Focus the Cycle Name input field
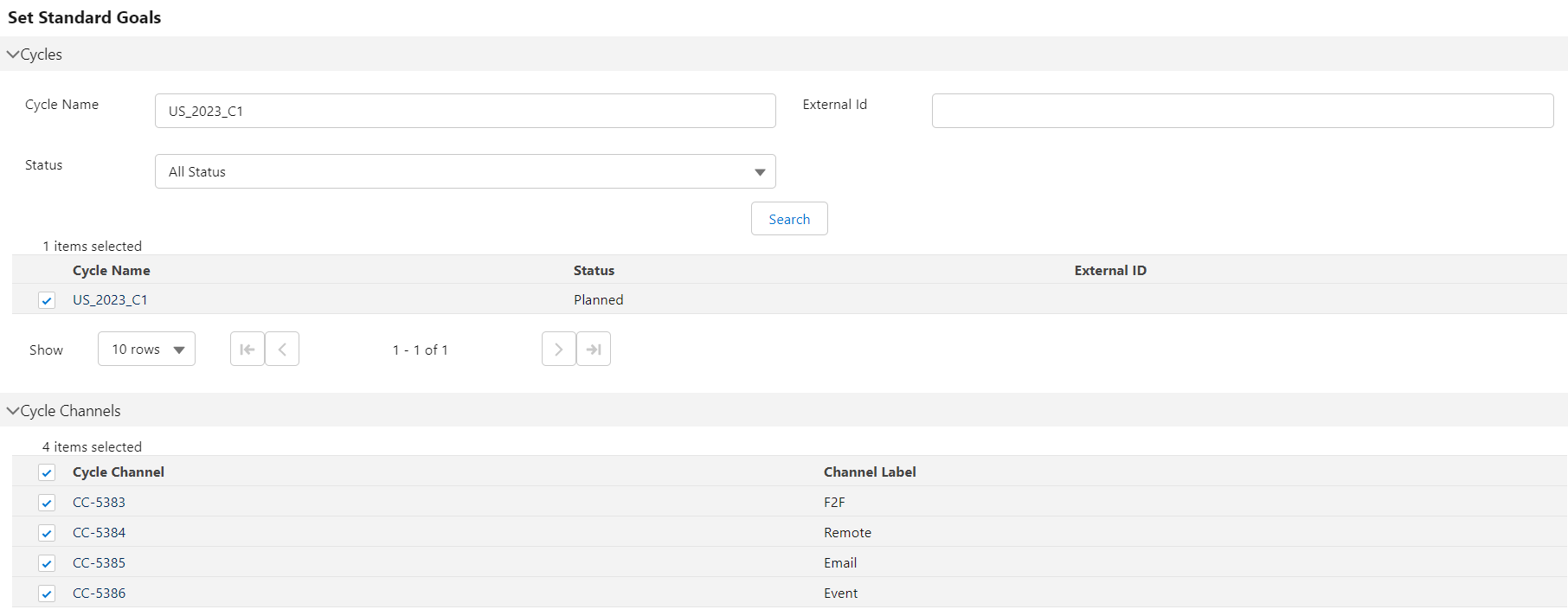 coord(465,111)
